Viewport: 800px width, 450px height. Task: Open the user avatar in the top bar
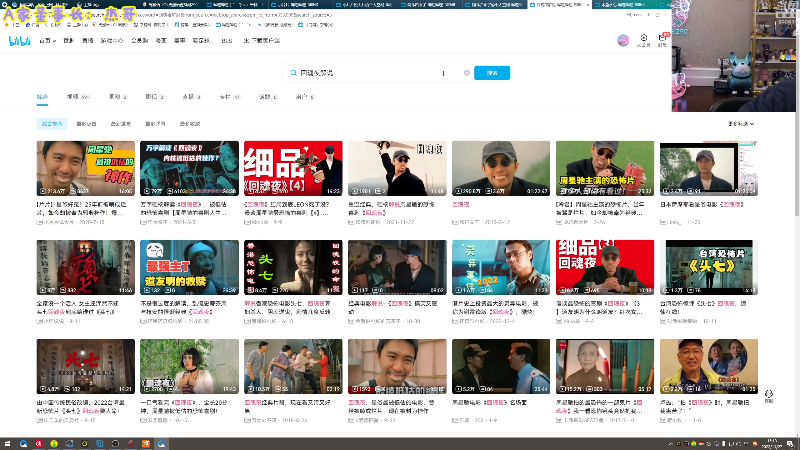(623, 40)
